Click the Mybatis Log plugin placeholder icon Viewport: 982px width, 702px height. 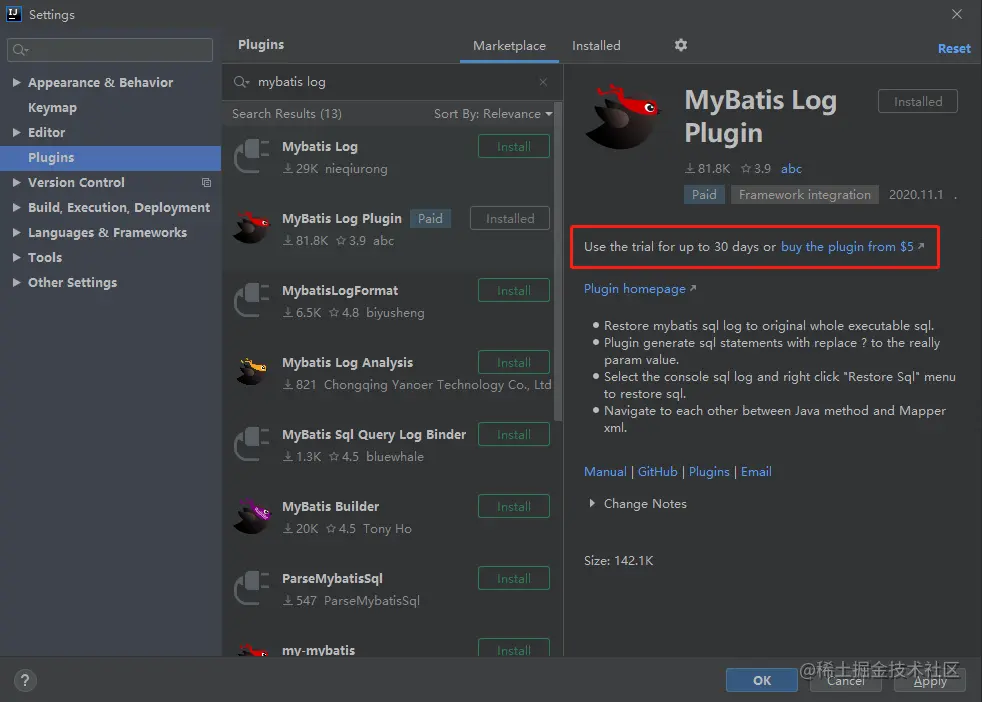(x=252, y=157)
